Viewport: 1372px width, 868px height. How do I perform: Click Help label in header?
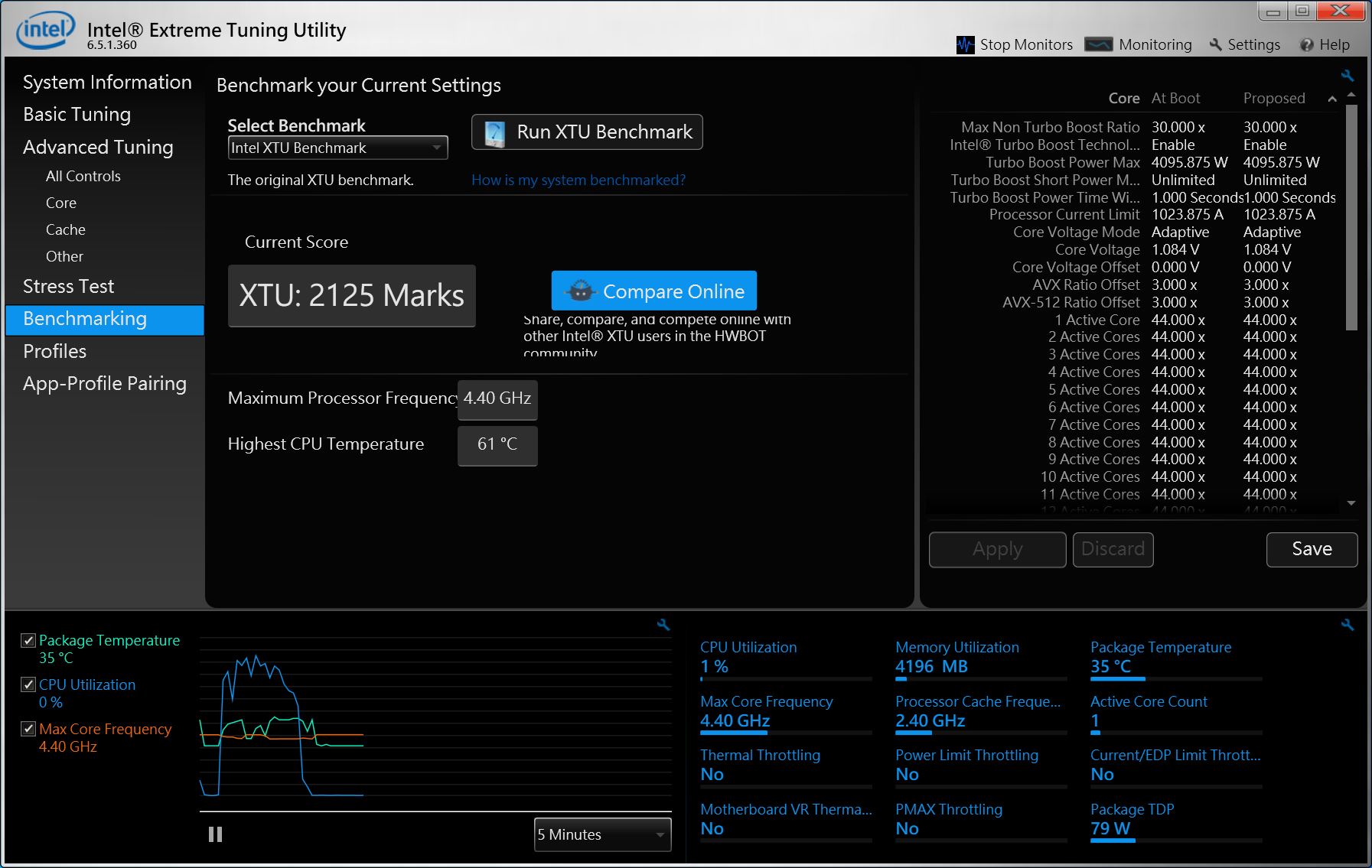(1335, 44)
